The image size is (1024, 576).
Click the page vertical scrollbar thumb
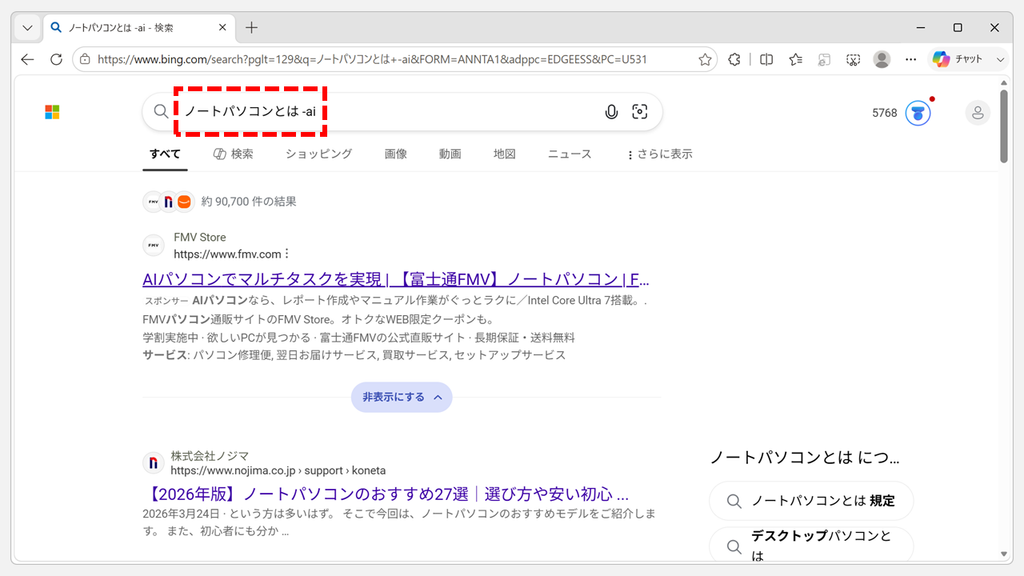coord(1004,126)
